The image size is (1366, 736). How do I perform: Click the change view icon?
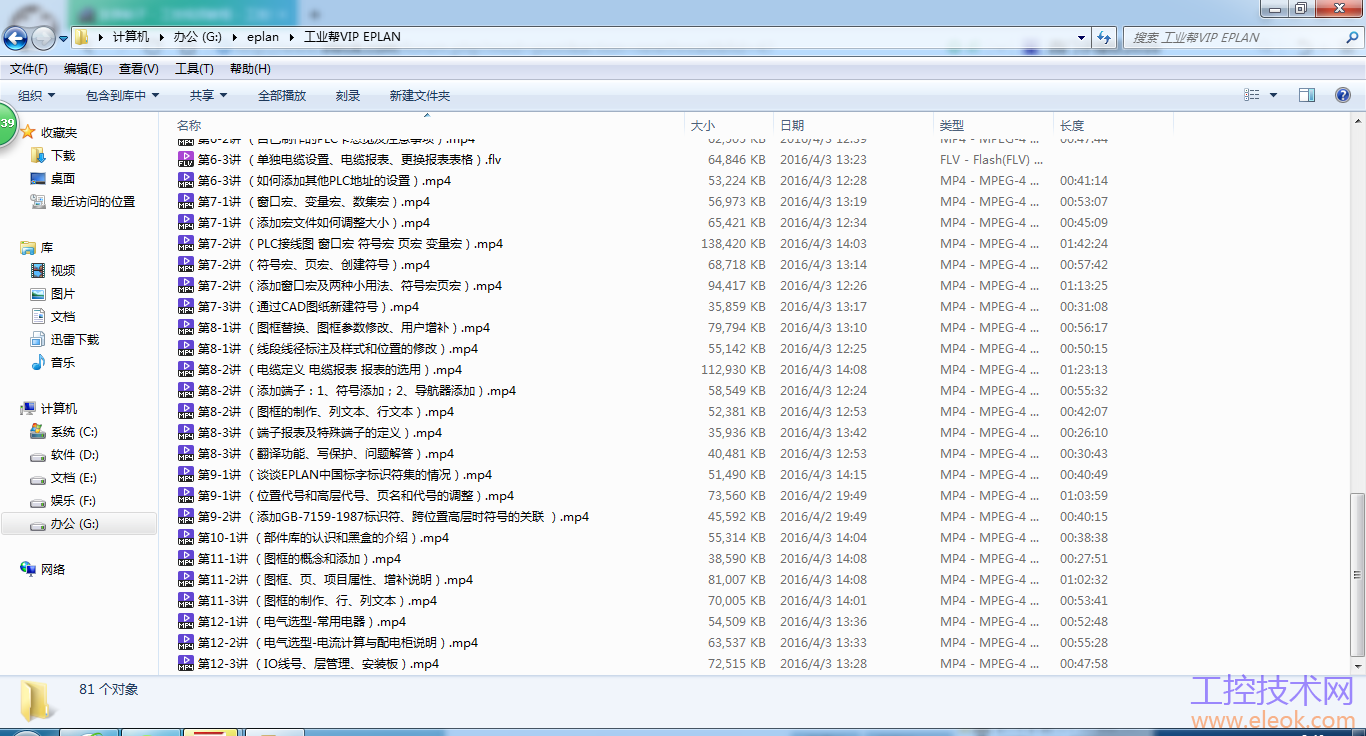coord(1252,95)
